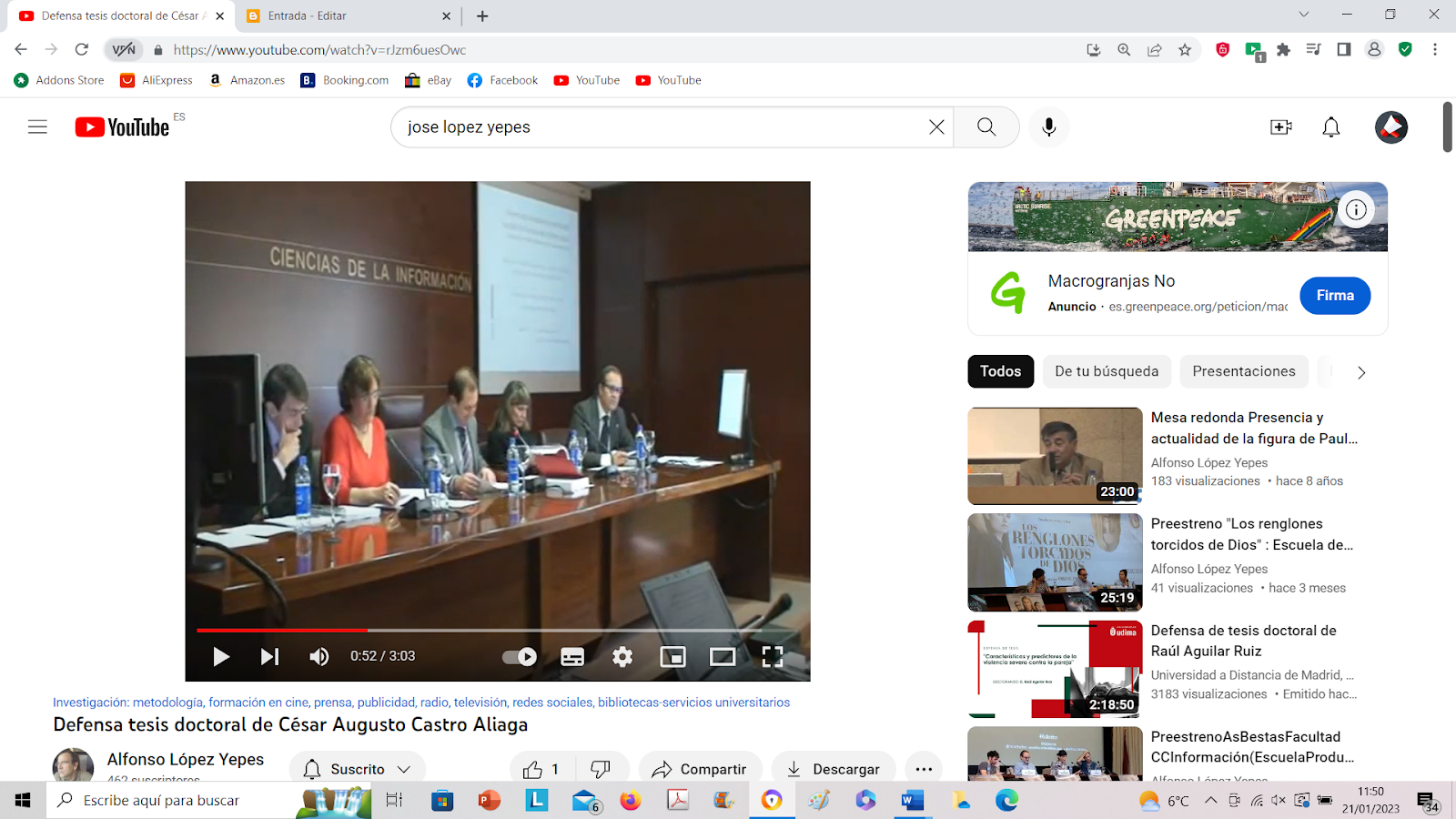
Task: Click Compartir share button
Action: [x=700, y=769]
